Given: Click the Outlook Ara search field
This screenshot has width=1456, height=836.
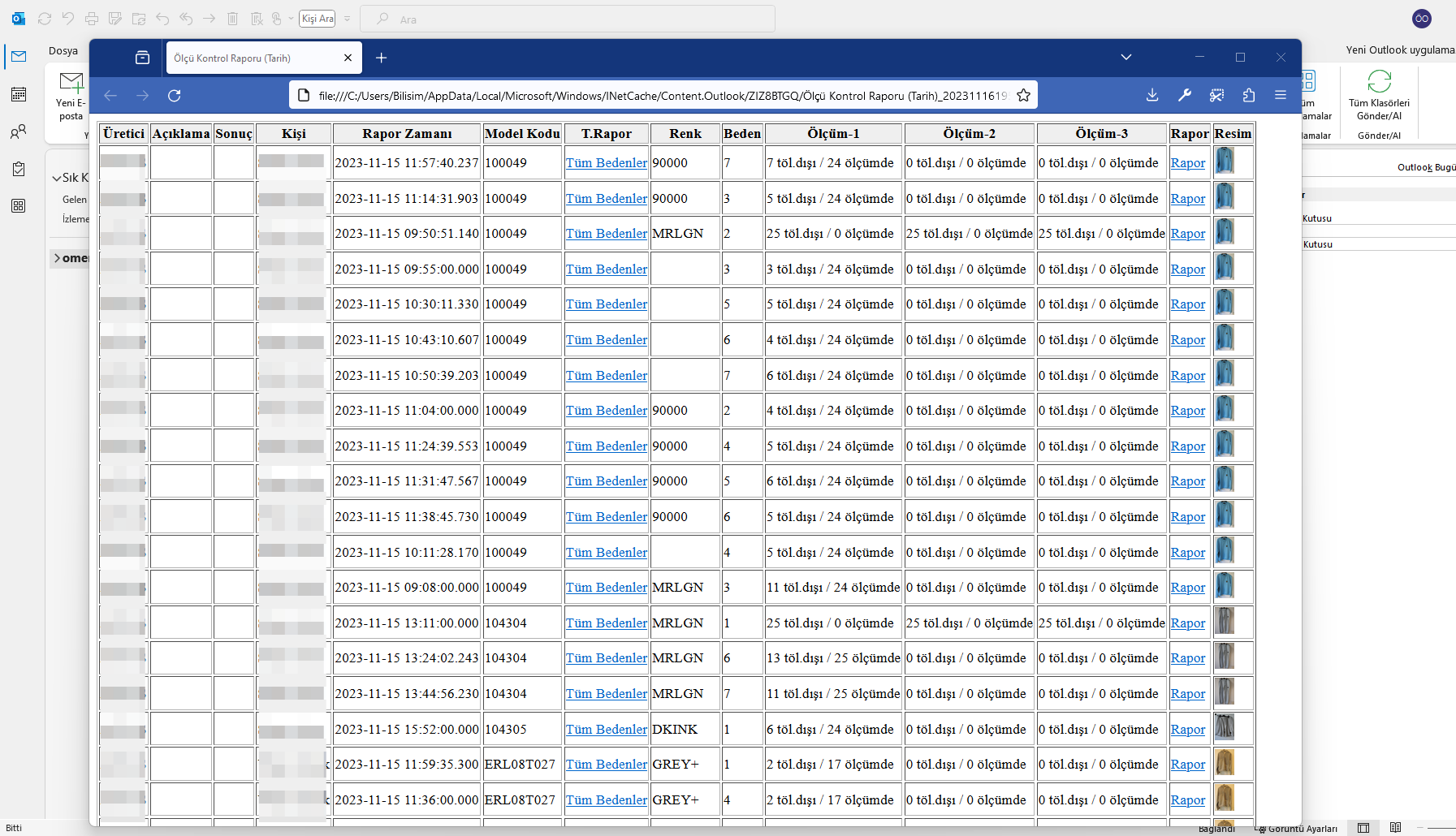Looking at the screenshot, I should pos(568,19).
